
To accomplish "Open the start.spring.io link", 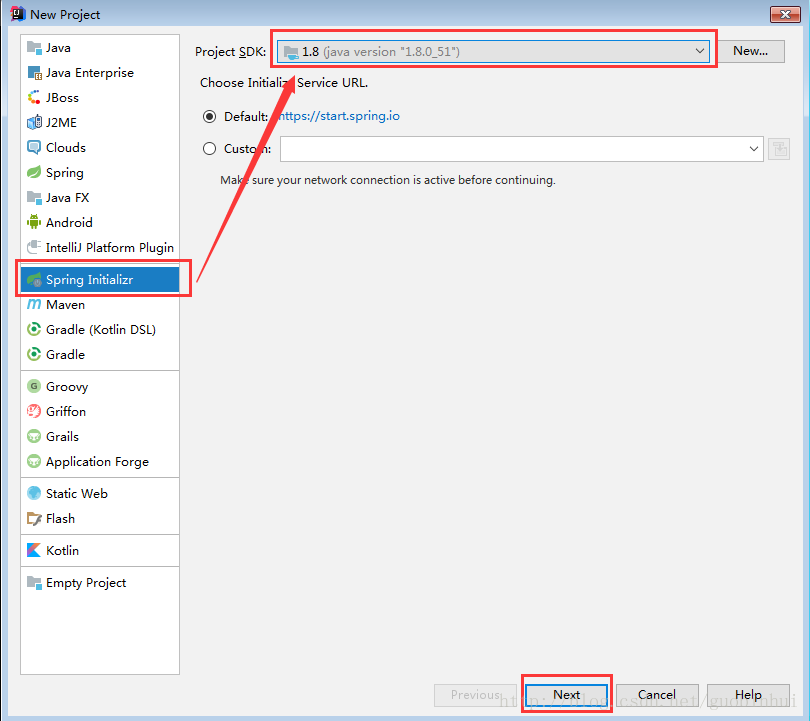I will [339, 116].
